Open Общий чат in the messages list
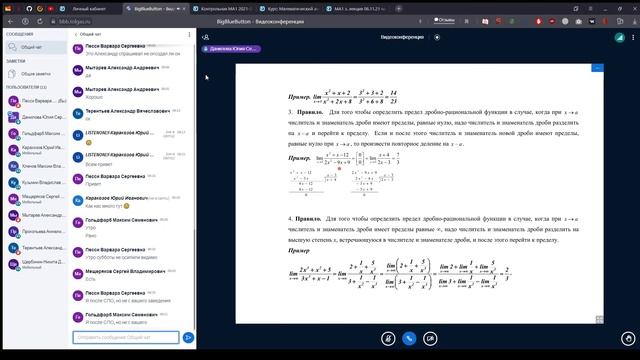The width and height of the screenshot is (640, 360). [36, 47]
